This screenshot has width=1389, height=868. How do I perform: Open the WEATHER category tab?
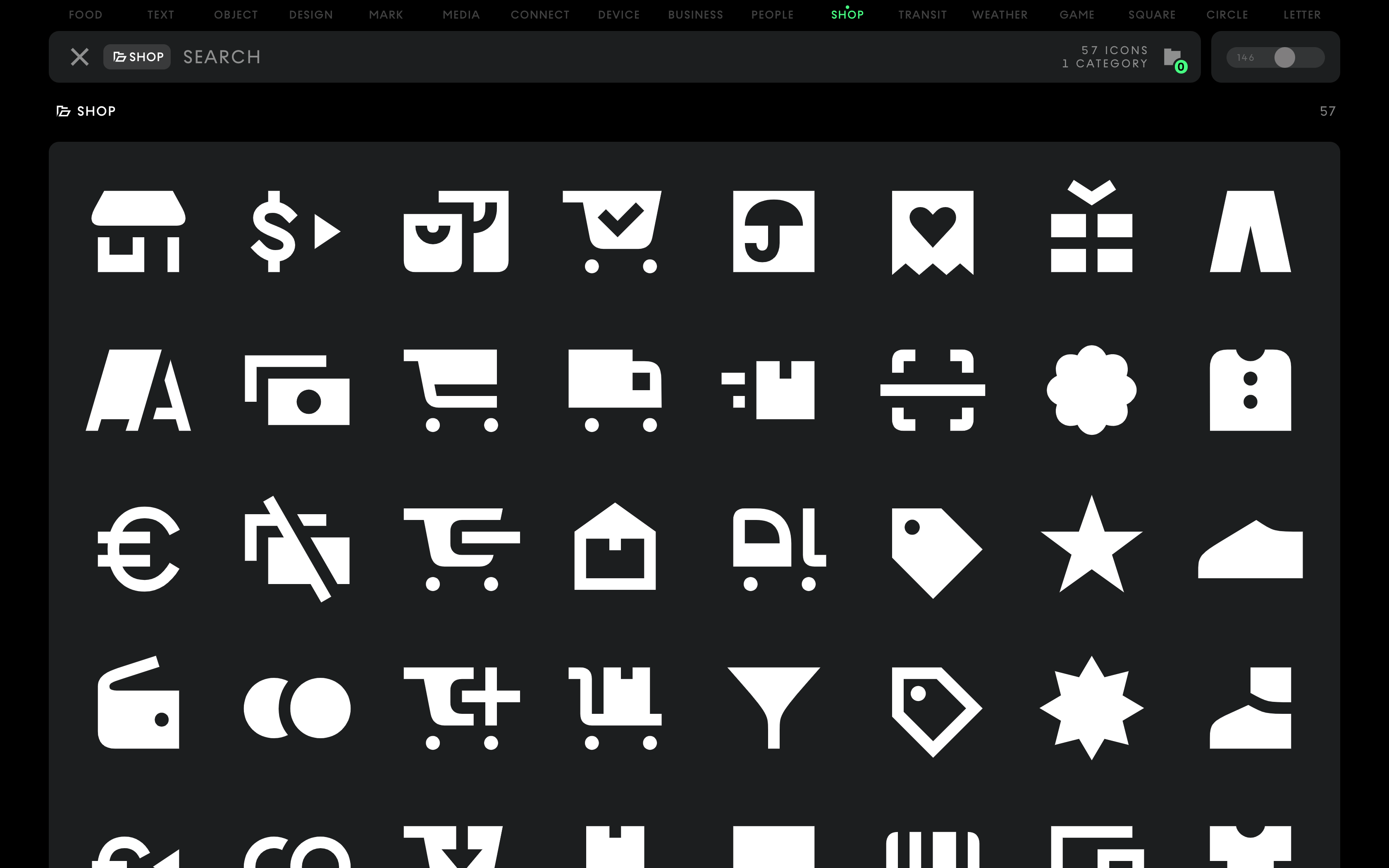[x=999, y=15]
